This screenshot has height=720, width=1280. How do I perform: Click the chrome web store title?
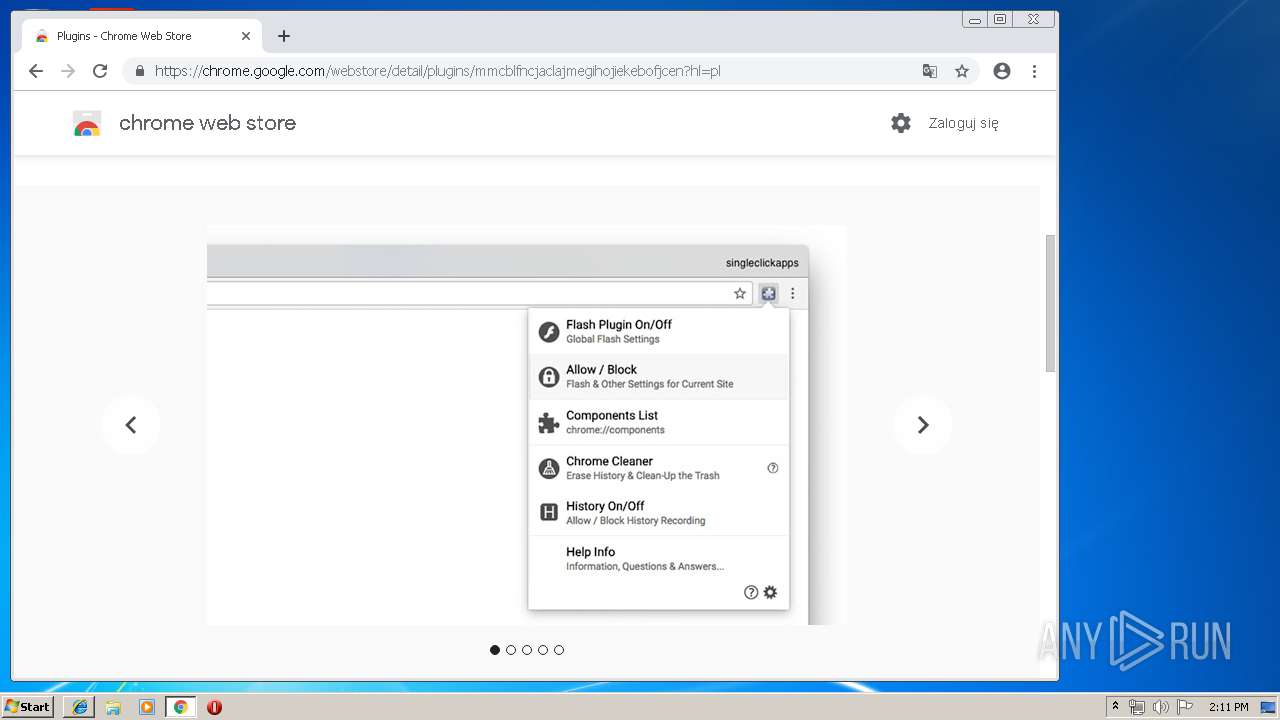click(207, 123)
